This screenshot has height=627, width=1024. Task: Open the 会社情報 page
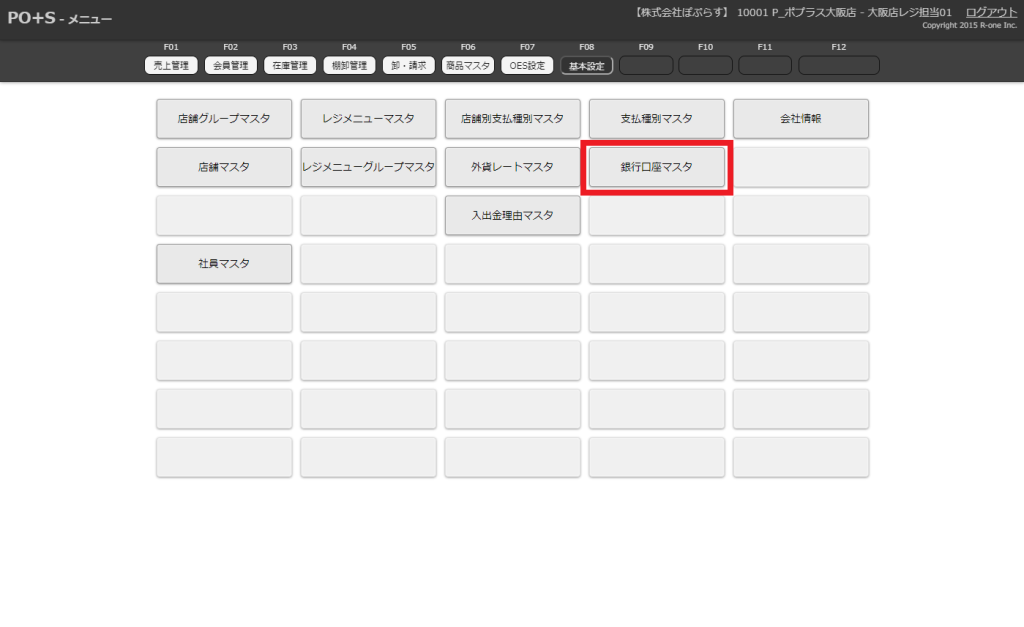click(800, 118)
